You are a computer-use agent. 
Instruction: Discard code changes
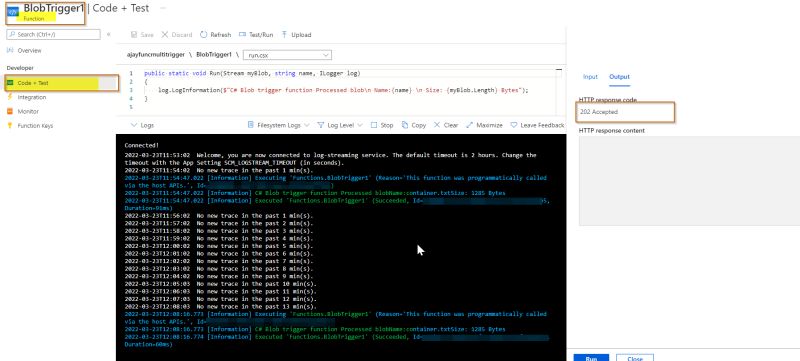point(177,35)
